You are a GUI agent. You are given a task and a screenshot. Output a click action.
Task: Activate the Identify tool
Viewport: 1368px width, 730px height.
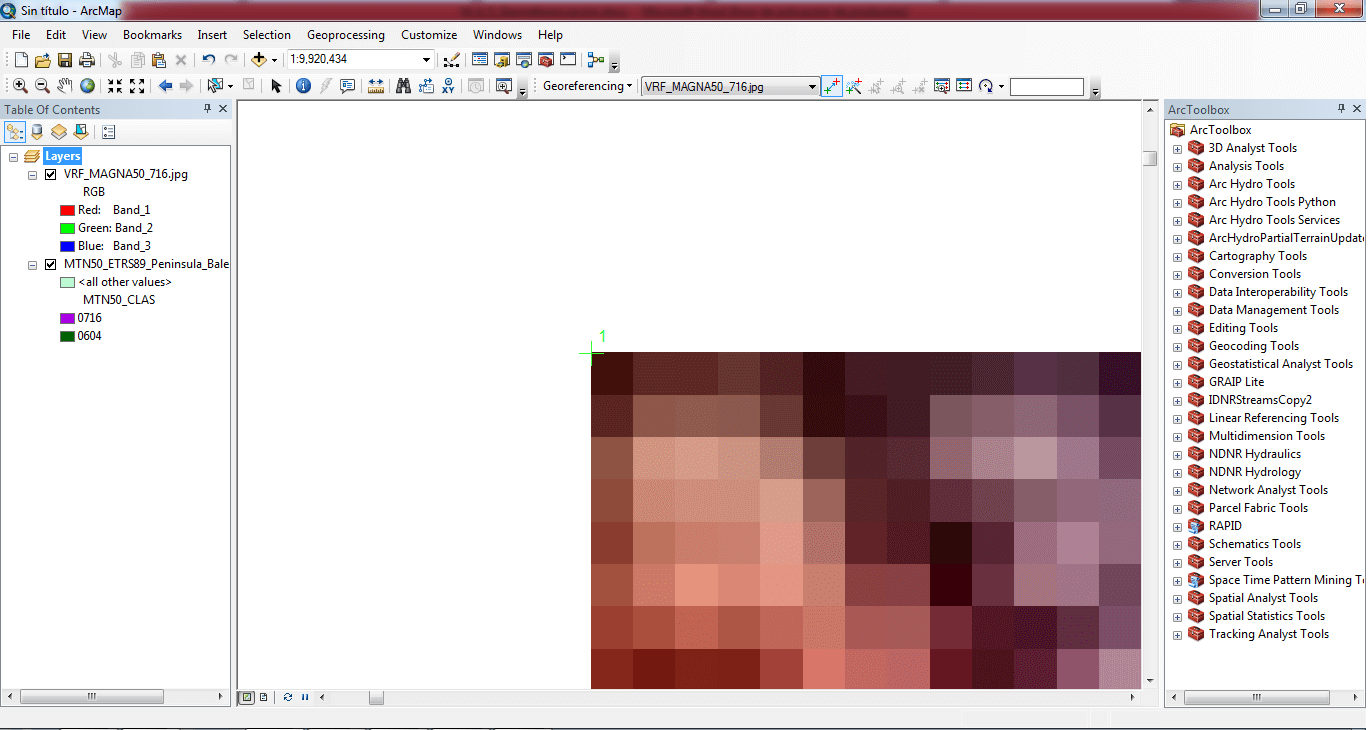click(x=303, y=87)
